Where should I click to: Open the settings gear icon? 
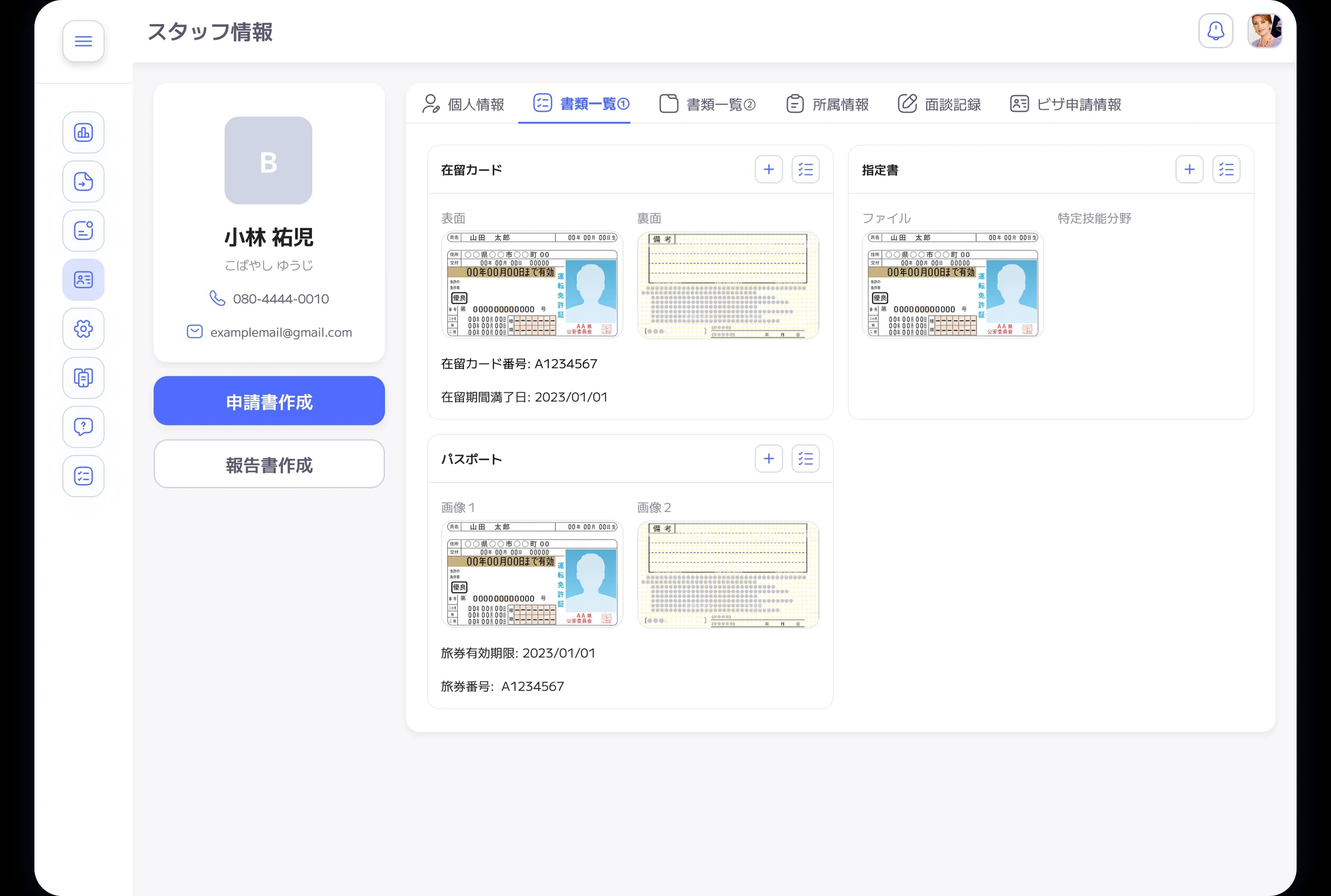tap(83, 328)
